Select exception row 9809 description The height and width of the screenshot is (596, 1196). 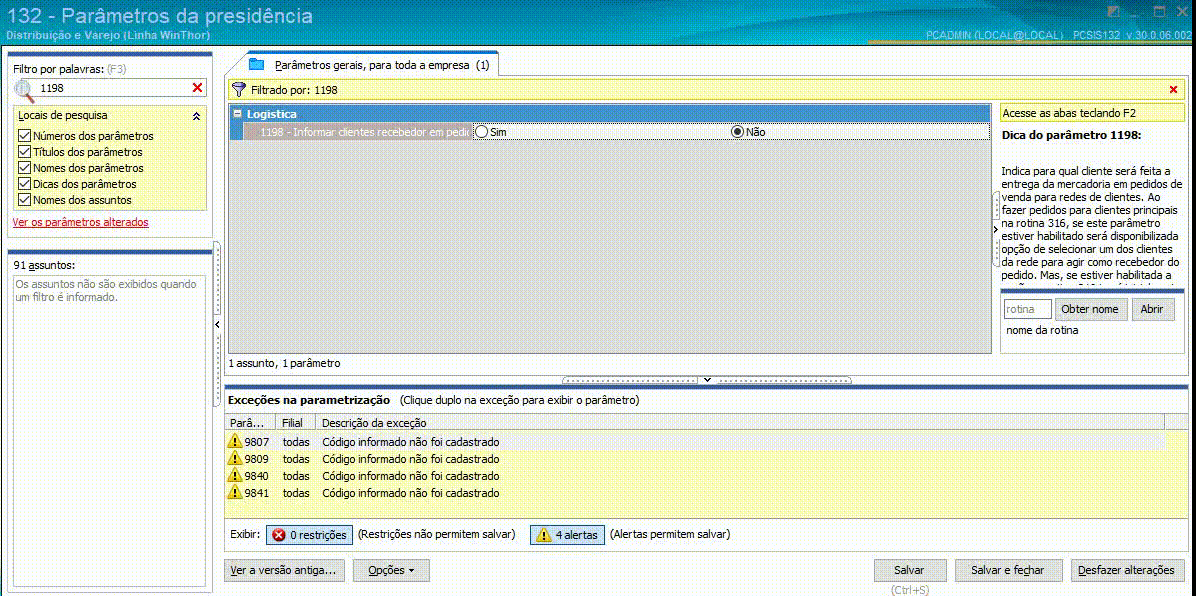click(x=410, y=459)
